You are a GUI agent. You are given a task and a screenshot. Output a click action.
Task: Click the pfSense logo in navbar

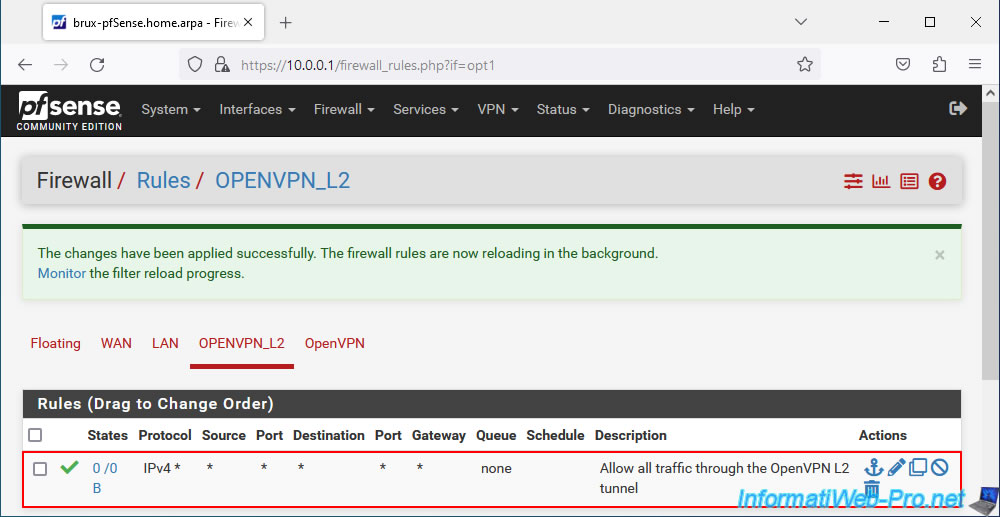tap(70, 111)
